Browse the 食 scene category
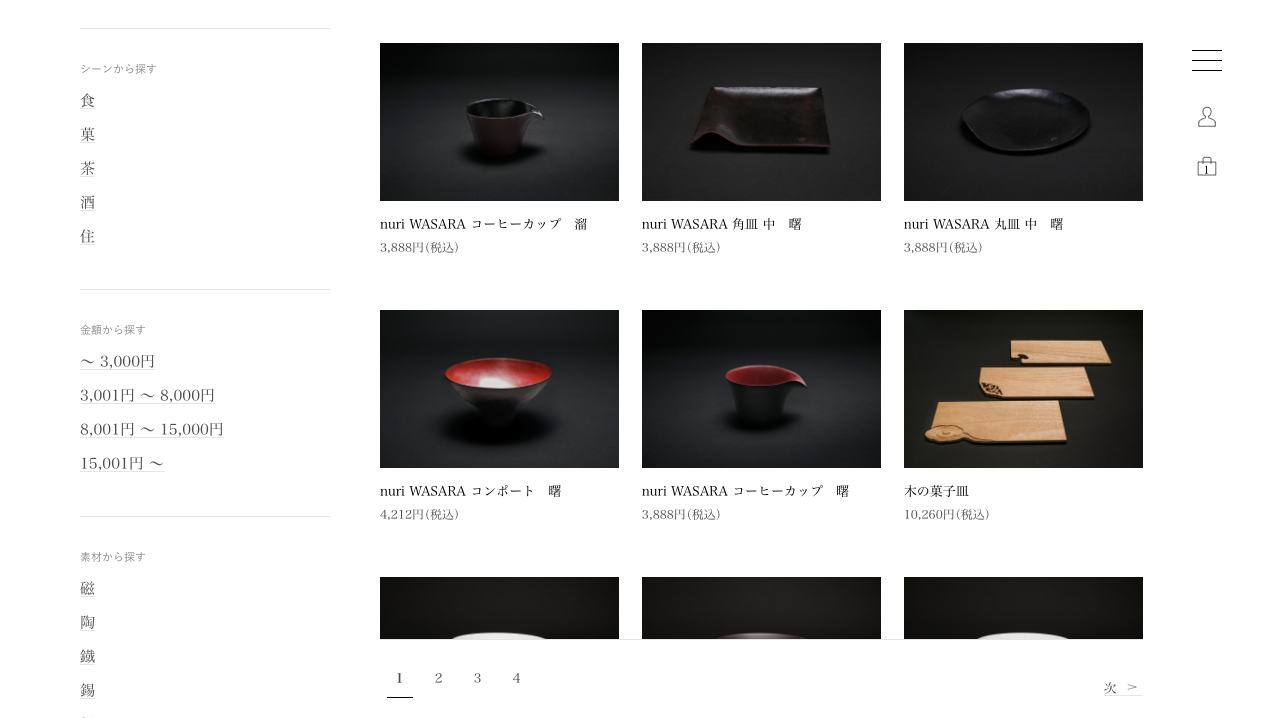 click(x=88, y=100)
